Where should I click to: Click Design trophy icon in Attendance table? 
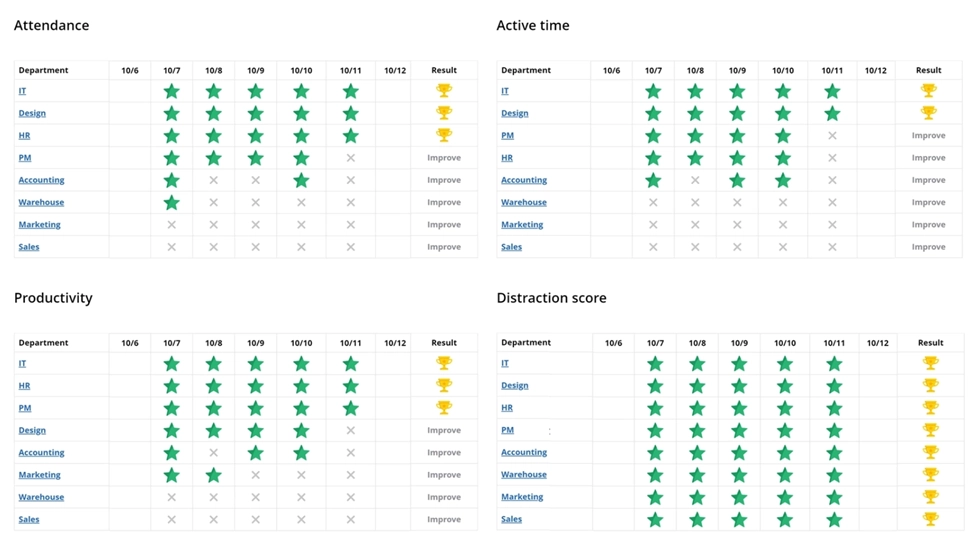coord(444,113)
